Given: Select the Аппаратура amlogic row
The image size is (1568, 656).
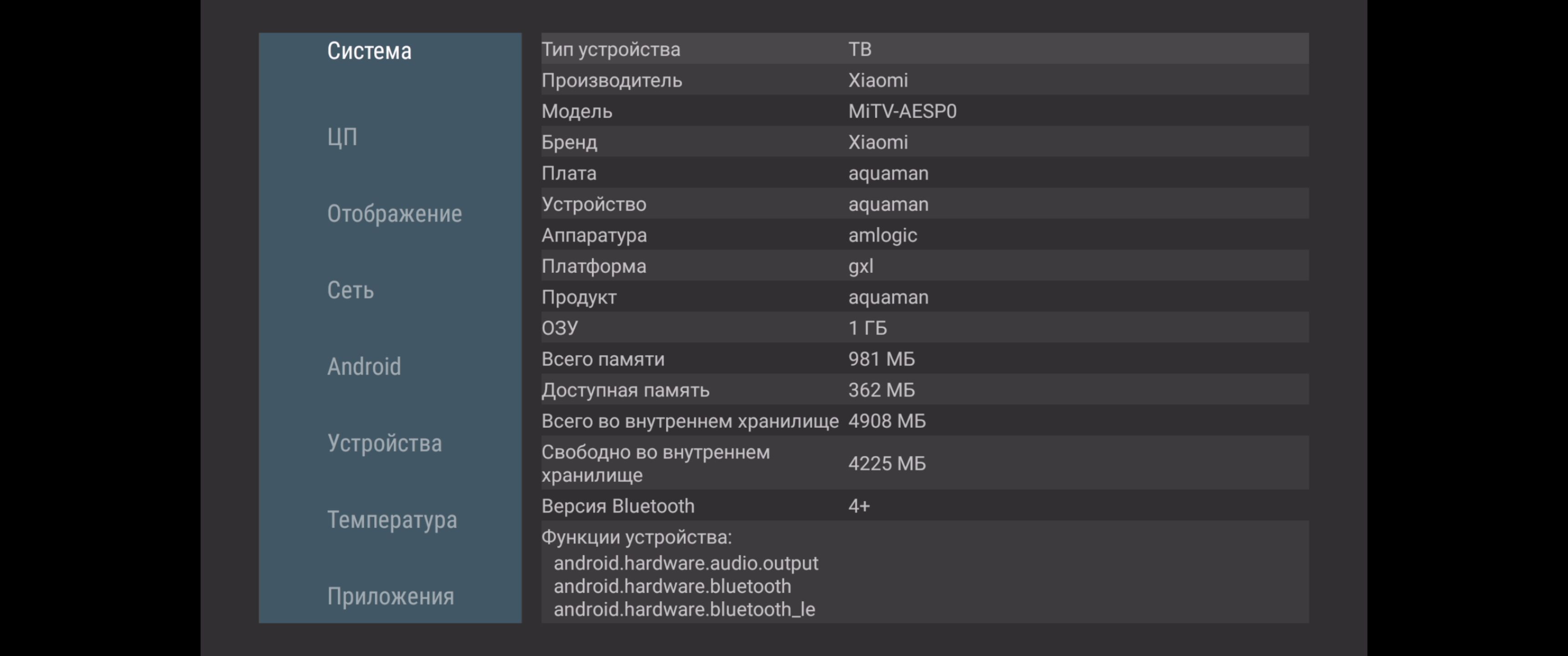Looking at the screenshot, I should 924,236.
